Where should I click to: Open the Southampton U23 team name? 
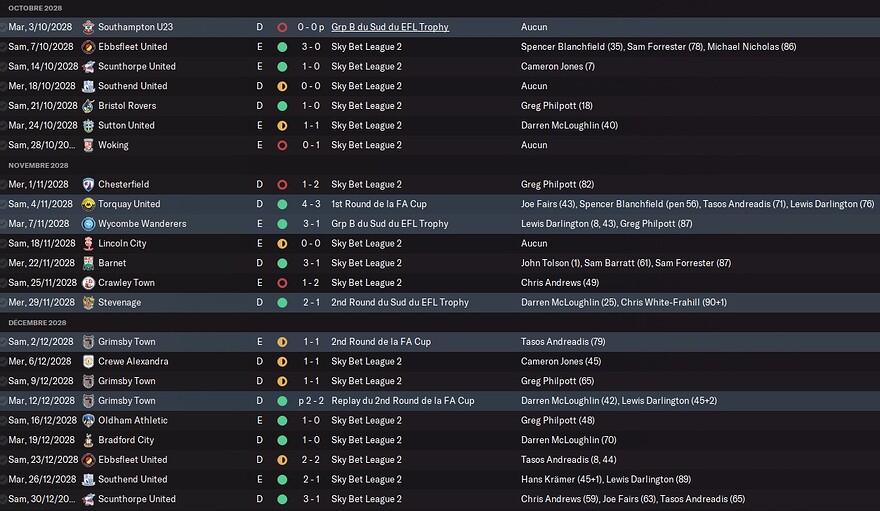135,27
